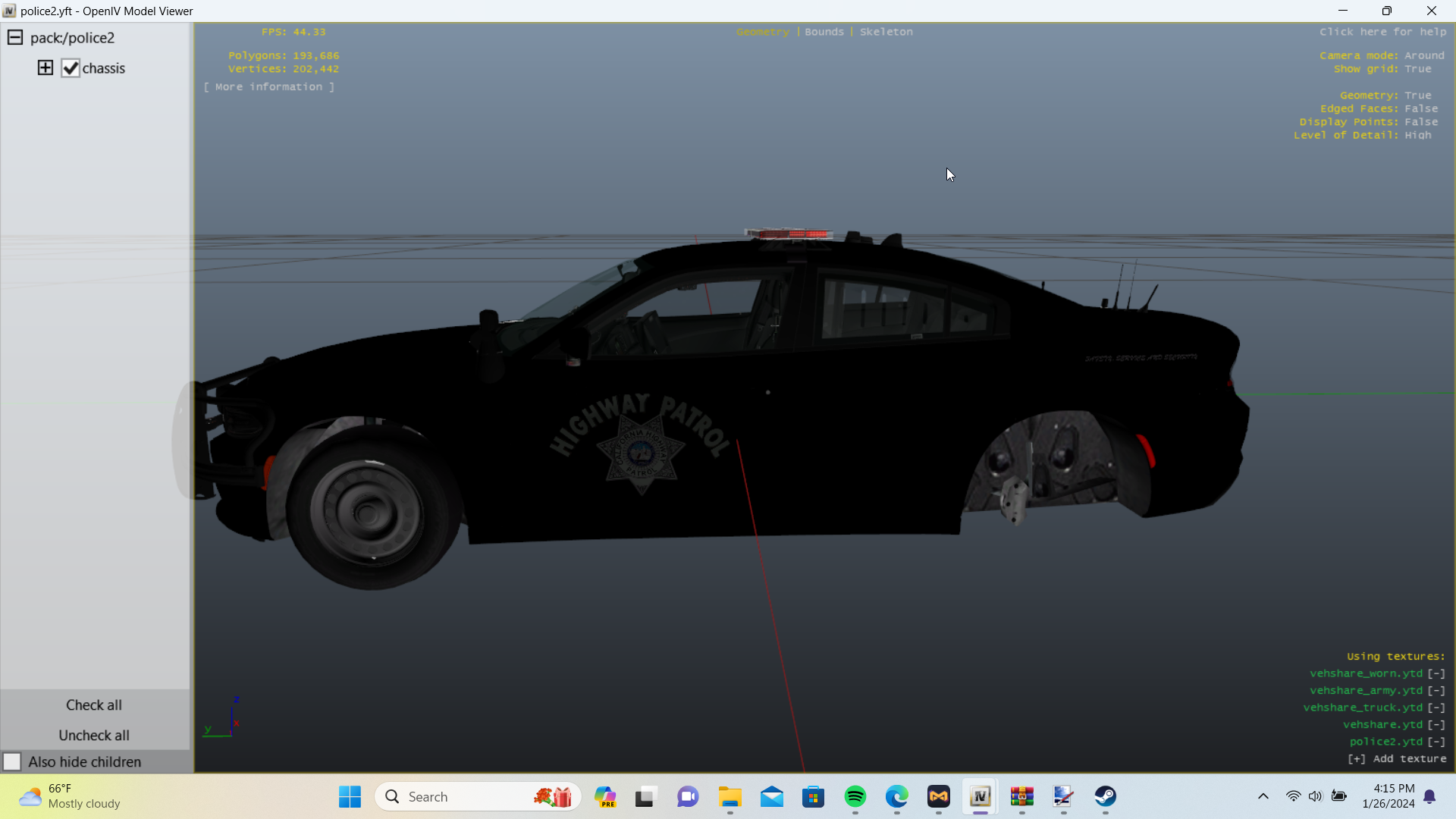
Task: Show hidden system tray icons
Action: 1263,796
